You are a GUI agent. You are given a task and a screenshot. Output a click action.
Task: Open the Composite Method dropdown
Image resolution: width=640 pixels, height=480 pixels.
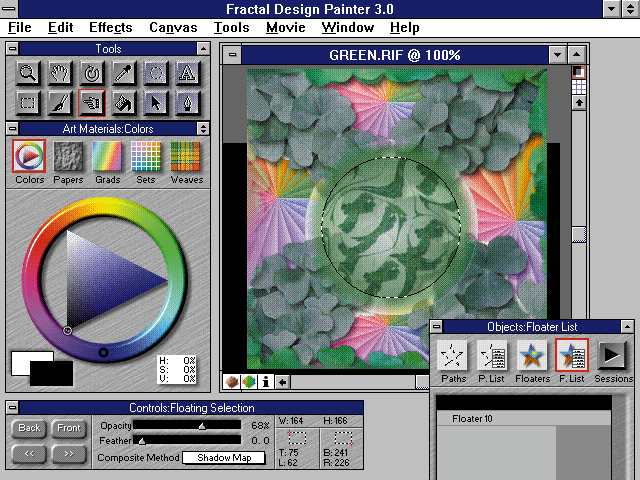[x=223, y=457]
